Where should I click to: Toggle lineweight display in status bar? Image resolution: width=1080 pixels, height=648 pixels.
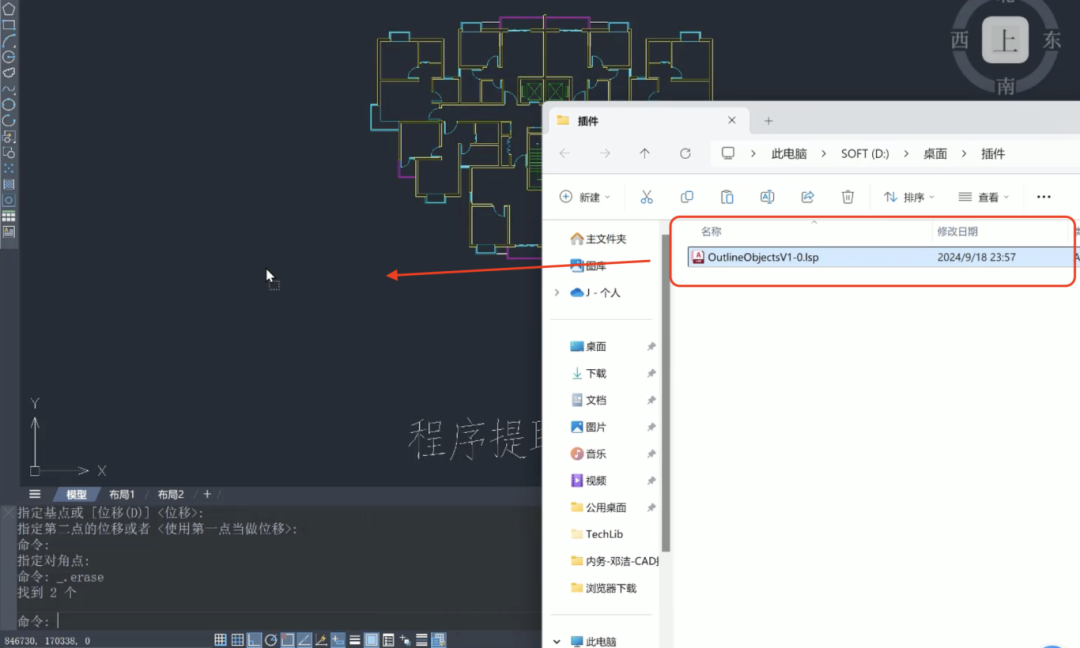(x=355, y=640)
